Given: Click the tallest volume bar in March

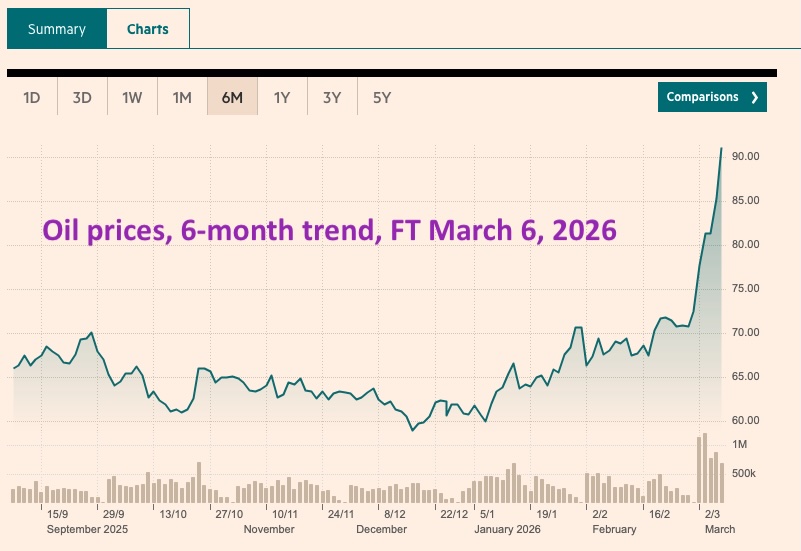Looking at the screenshot, I should point(705,468).
